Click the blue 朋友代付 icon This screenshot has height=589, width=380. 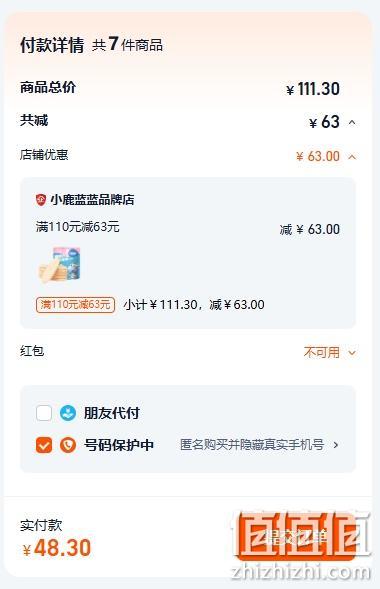coord(68,413)
